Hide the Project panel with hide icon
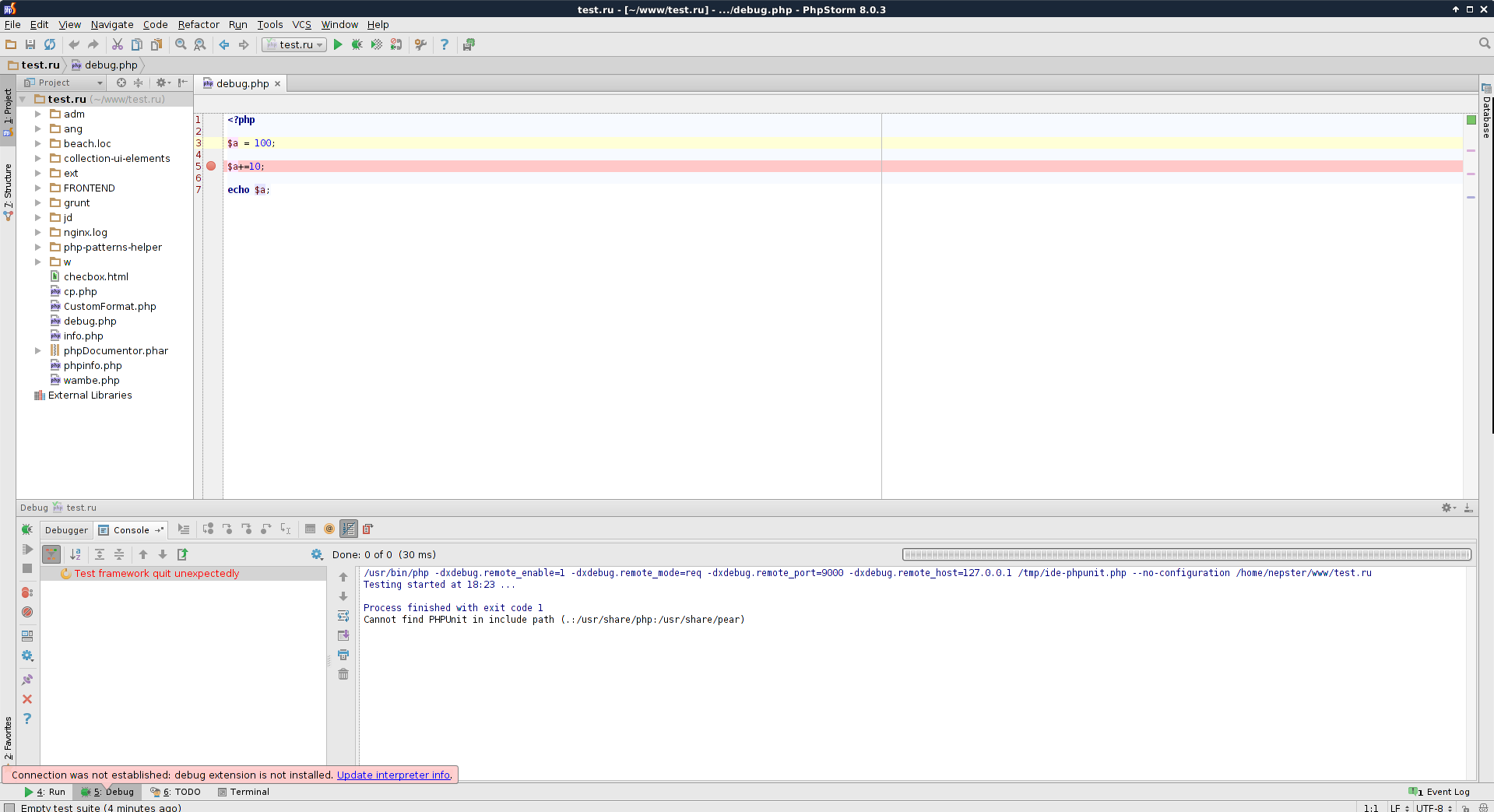Viewport: 1494px width, 812px height. [183, 83]
